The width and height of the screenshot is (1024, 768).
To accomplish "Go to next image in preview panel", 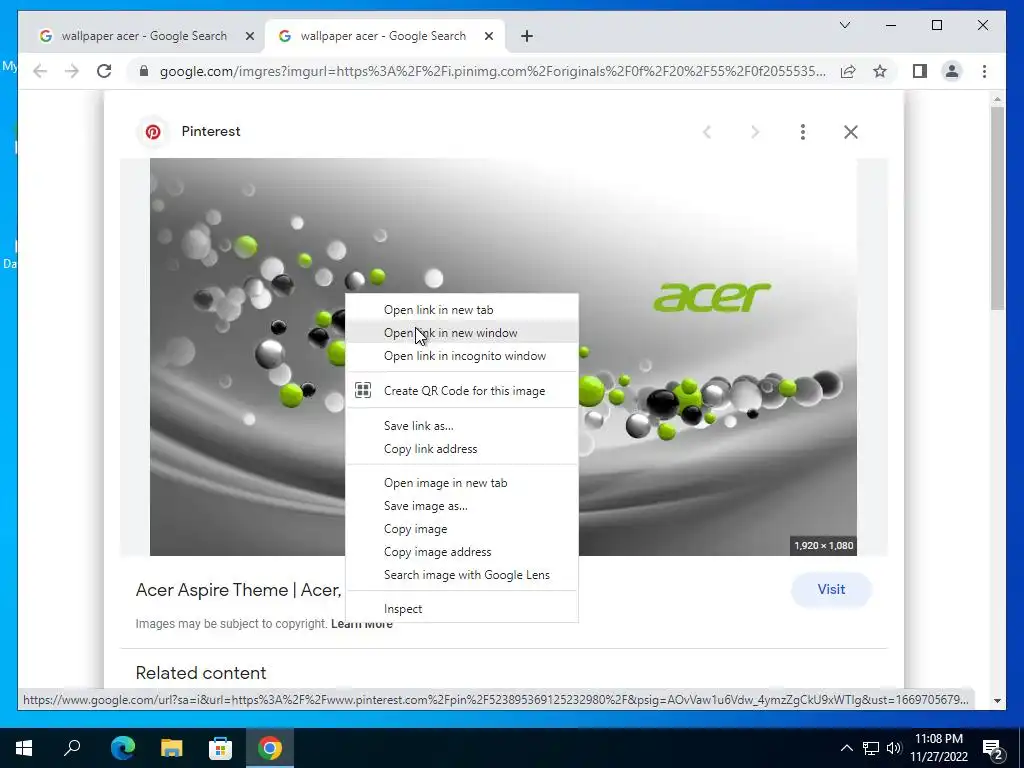I will coord(755,132).
